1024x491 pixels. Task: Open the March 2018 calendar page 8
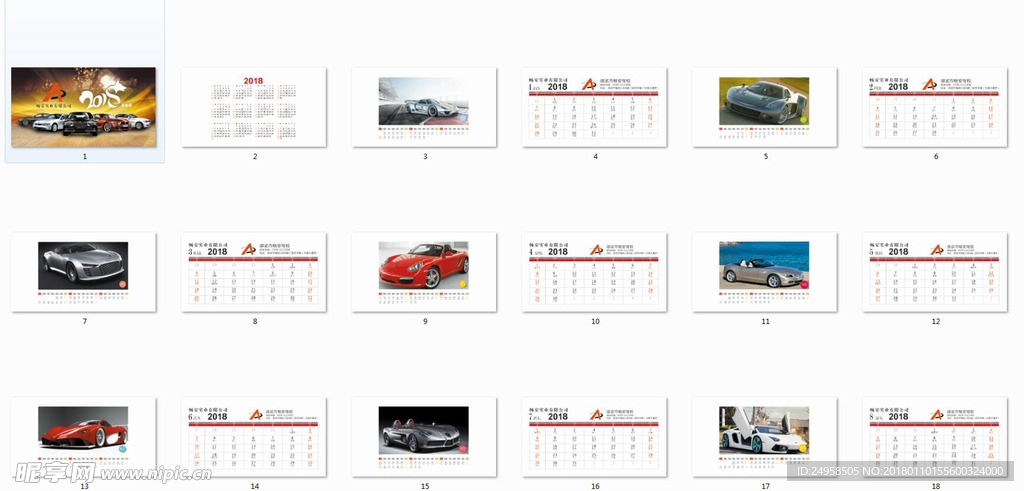pos(254,272)
